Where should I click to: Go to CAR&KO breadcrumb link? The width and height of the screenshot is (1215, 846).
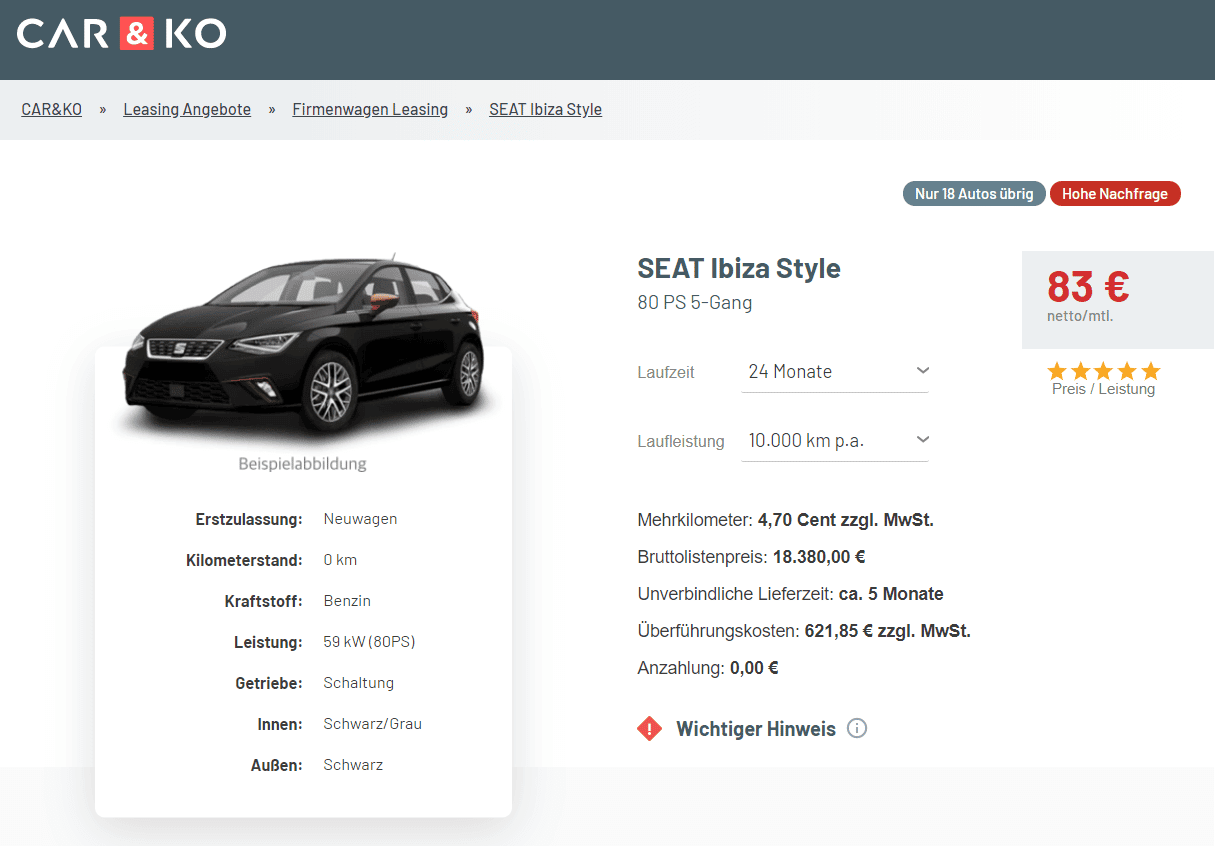click(52, 109)
